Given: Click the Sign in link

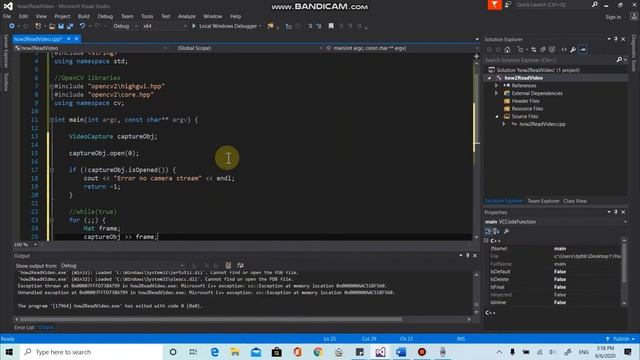Looking at the screenshot, I should coord(613,17).
